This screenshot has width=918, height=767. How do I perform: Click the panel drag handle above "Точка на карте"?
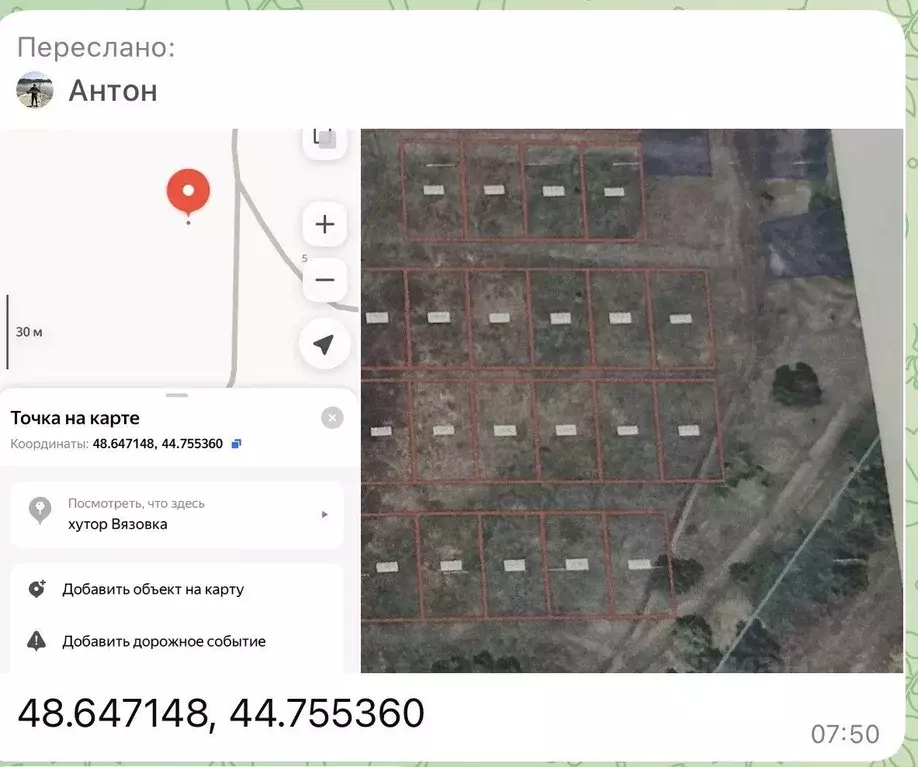177,395
